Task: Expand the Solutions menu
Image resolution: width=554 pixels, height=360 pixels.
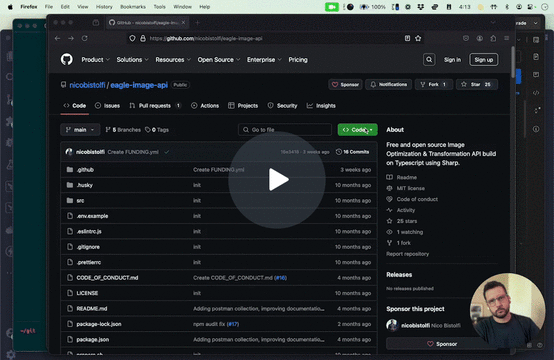Action: pos(132,60)
